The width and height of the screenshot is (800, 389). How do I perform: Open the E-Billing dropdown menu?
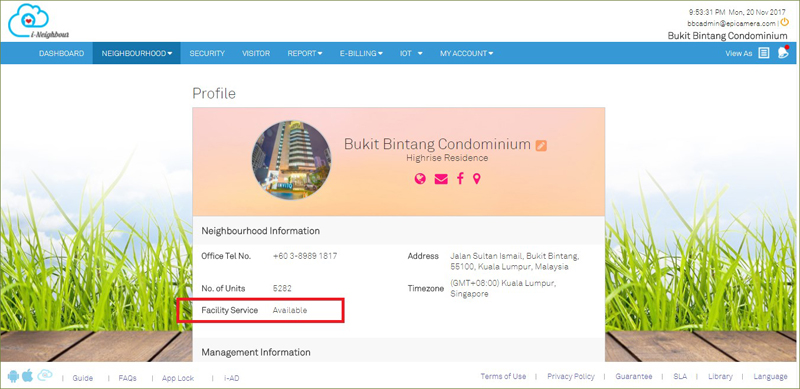click(x=361, y=53)
